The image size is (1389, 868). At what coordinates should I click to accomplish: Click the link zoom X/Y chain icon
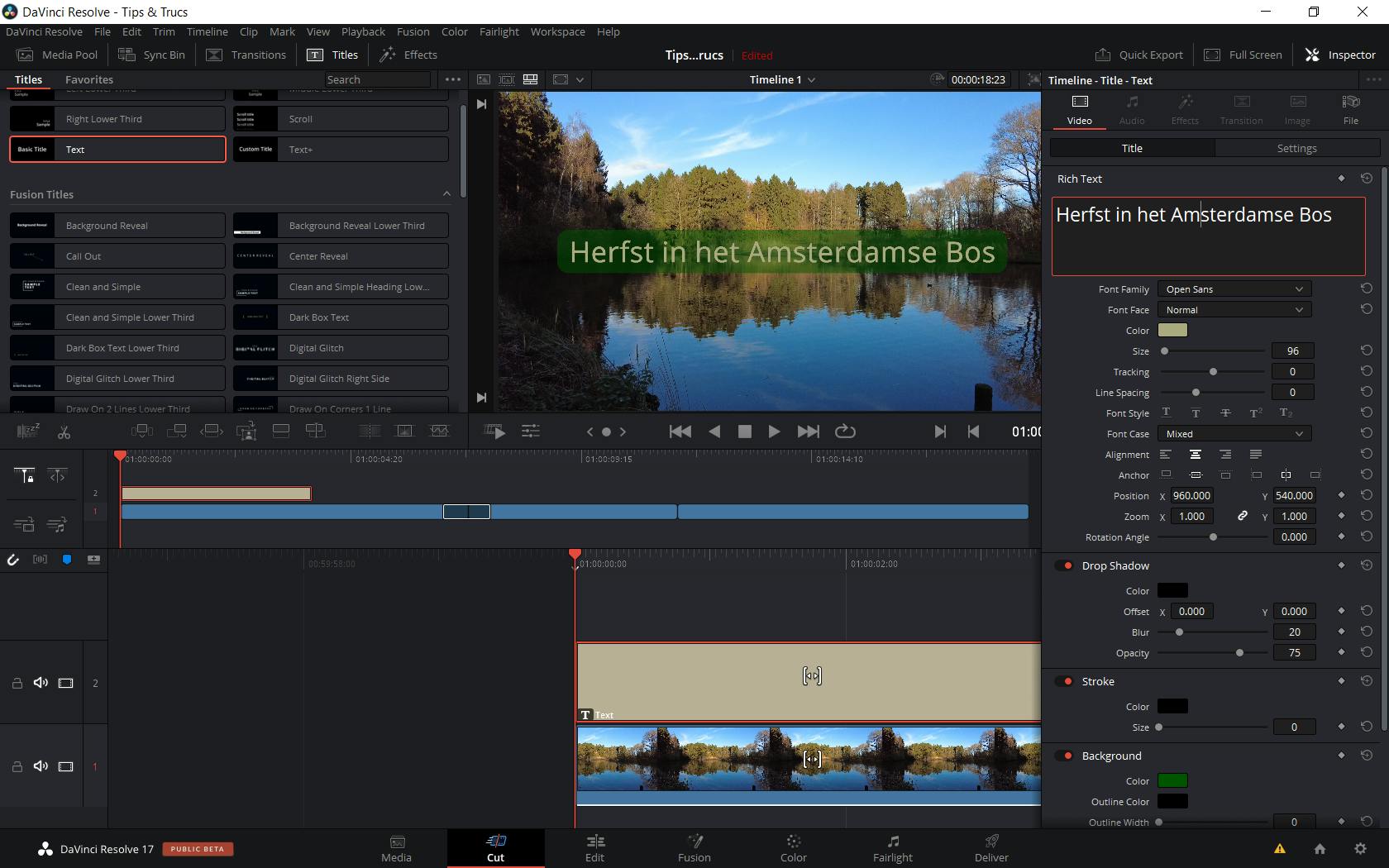(x=1242, y=516)
